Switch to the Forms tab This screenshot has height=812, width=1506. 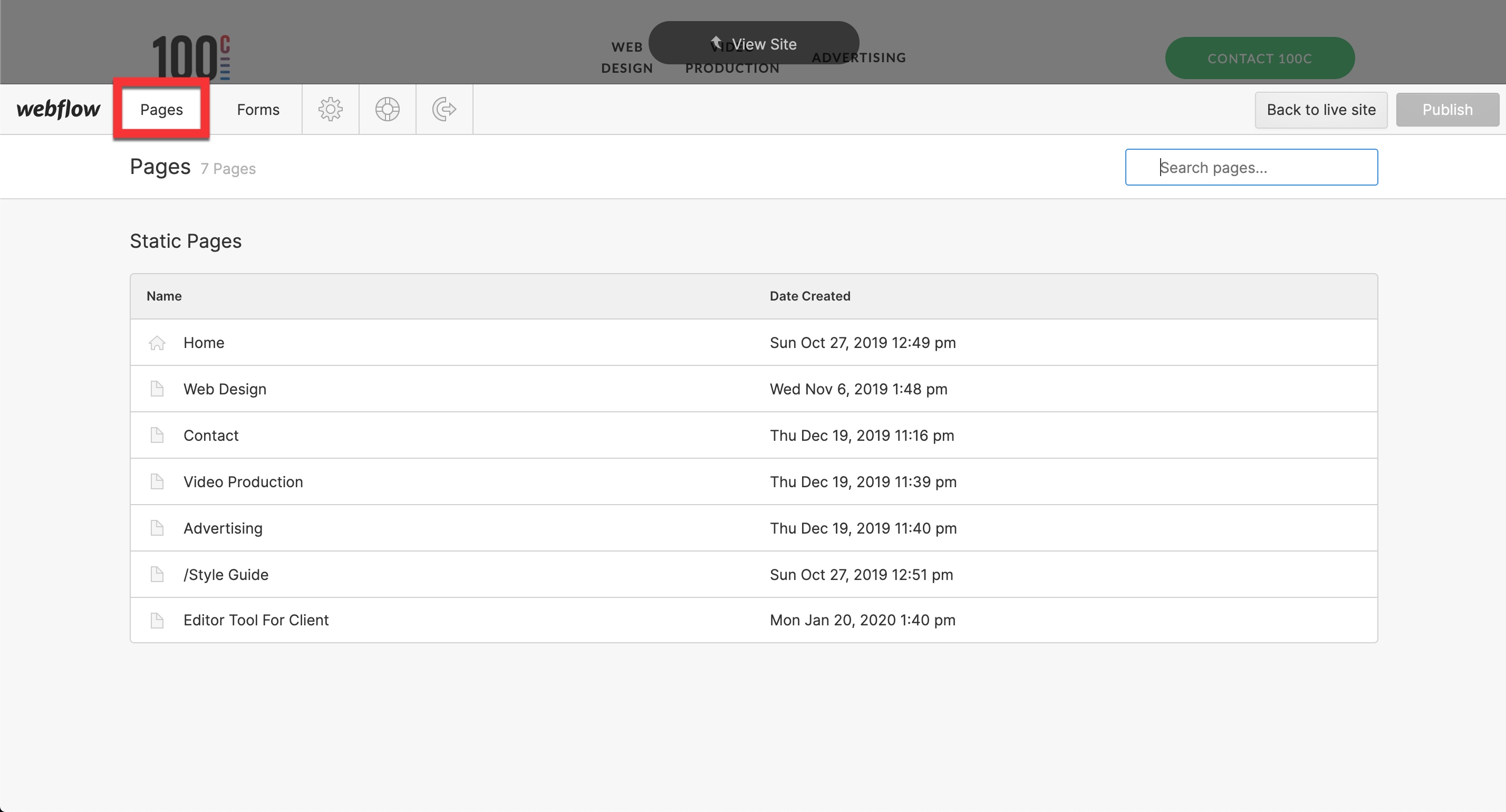[x=258, y=109]
